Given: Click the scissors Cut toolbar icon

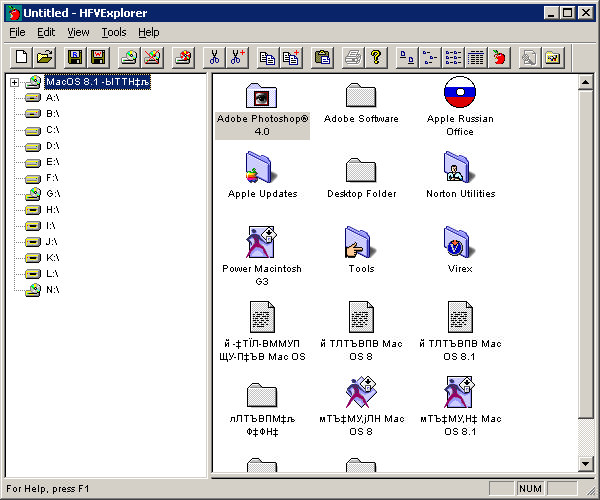Looking at the screenshot, I should (214, 57).
